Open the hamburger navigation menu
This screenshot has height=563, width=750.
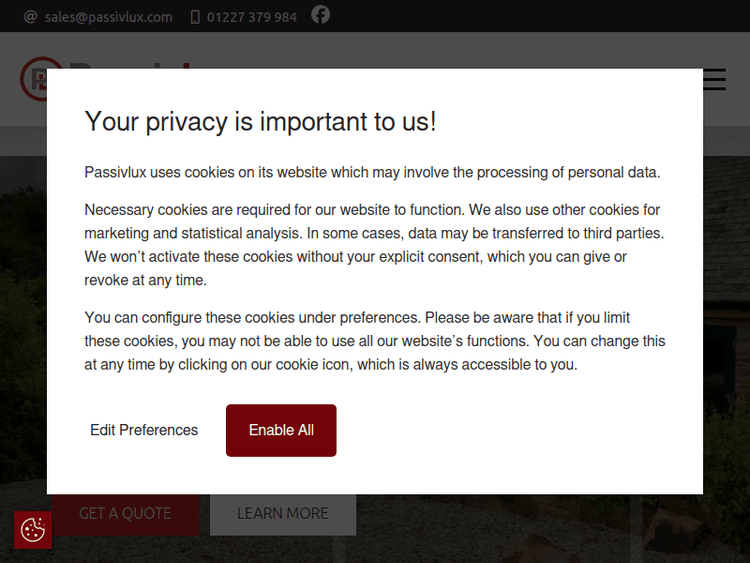coord(715,79)
